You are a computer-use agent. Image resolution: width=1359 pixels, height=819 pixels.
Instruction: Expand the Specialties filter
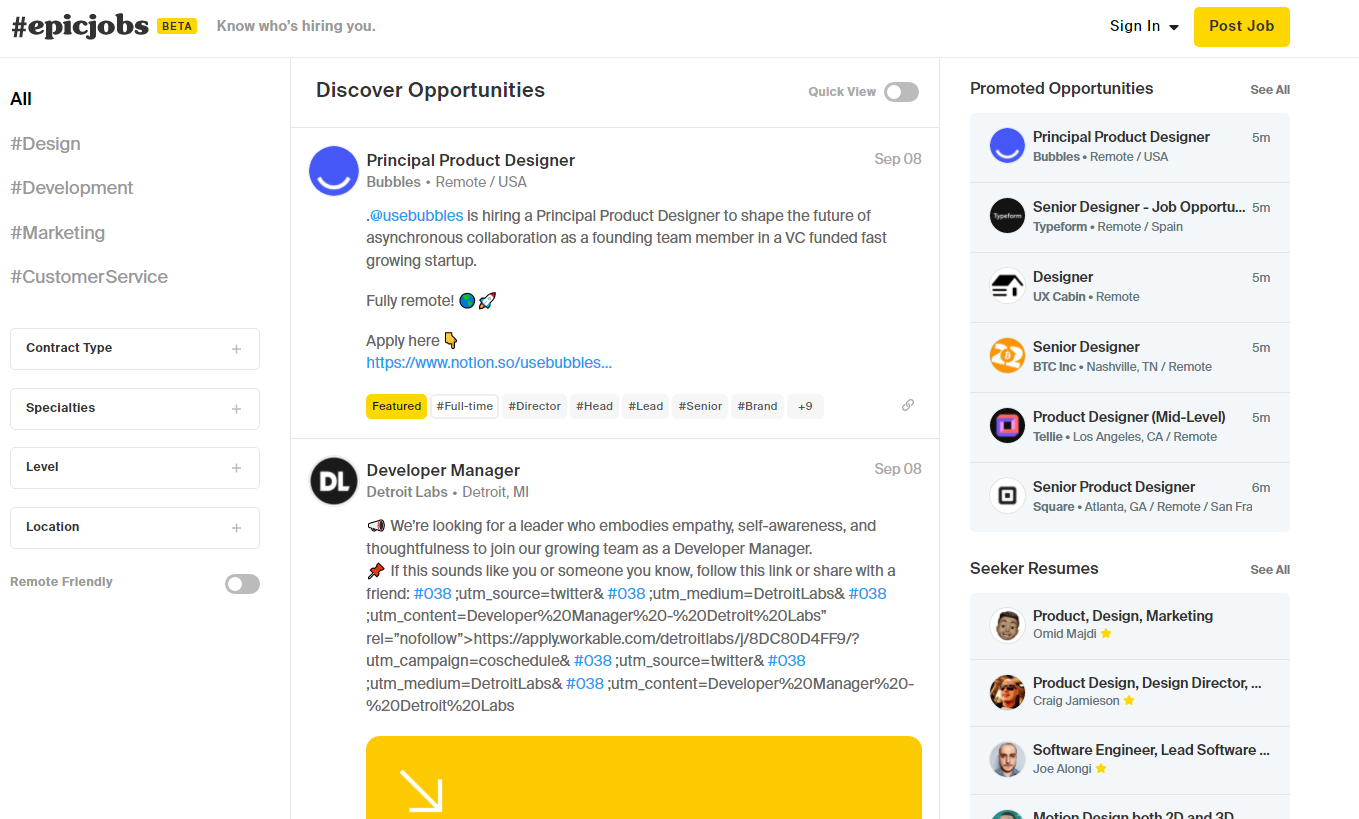[x=135, y=409]
